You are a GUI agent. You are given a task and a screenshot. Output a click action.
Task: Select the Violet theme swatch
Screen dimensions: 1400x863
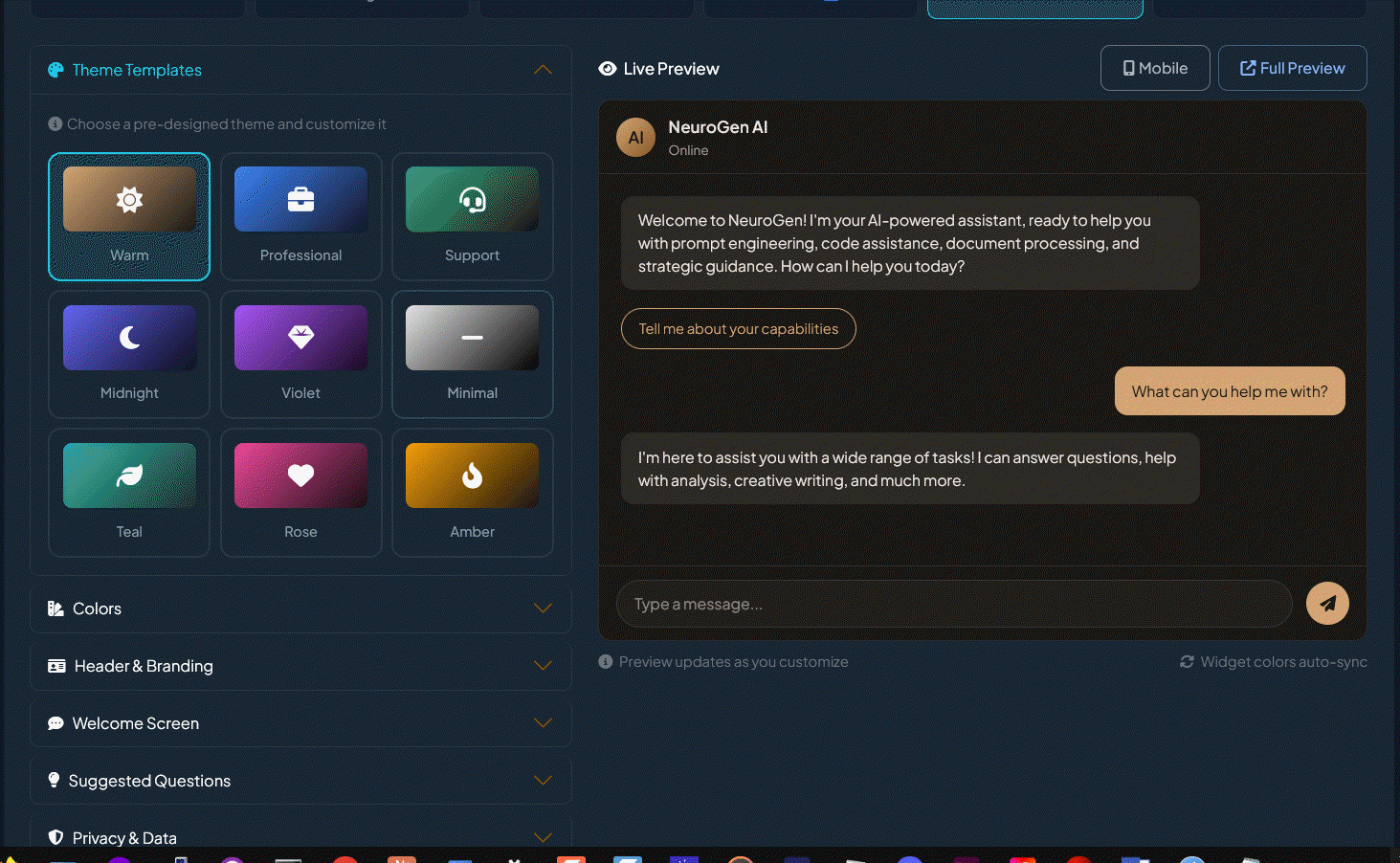300,337
